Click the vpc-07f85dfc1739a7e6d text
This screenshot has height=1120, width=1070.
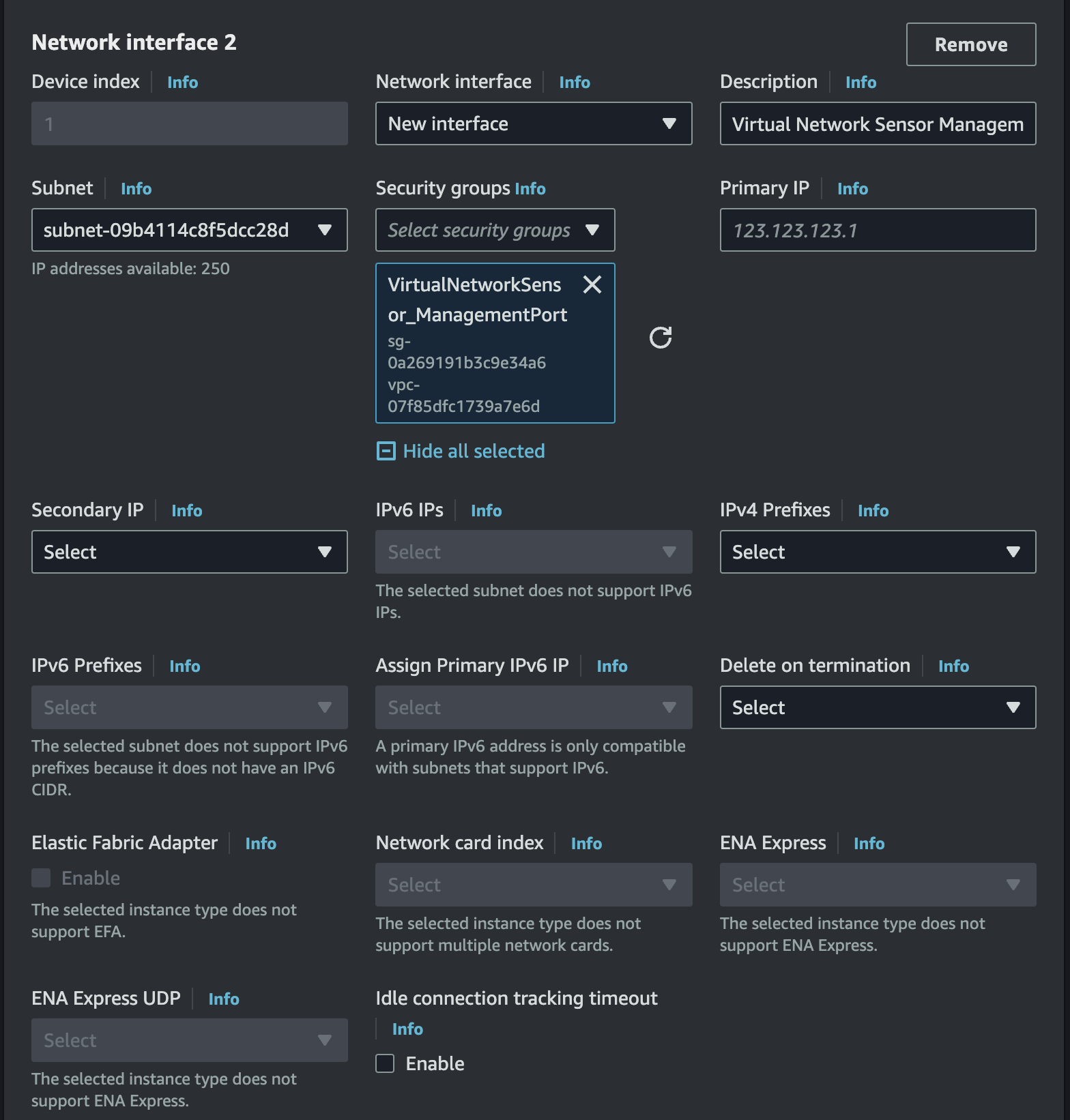tap(464, 395)
